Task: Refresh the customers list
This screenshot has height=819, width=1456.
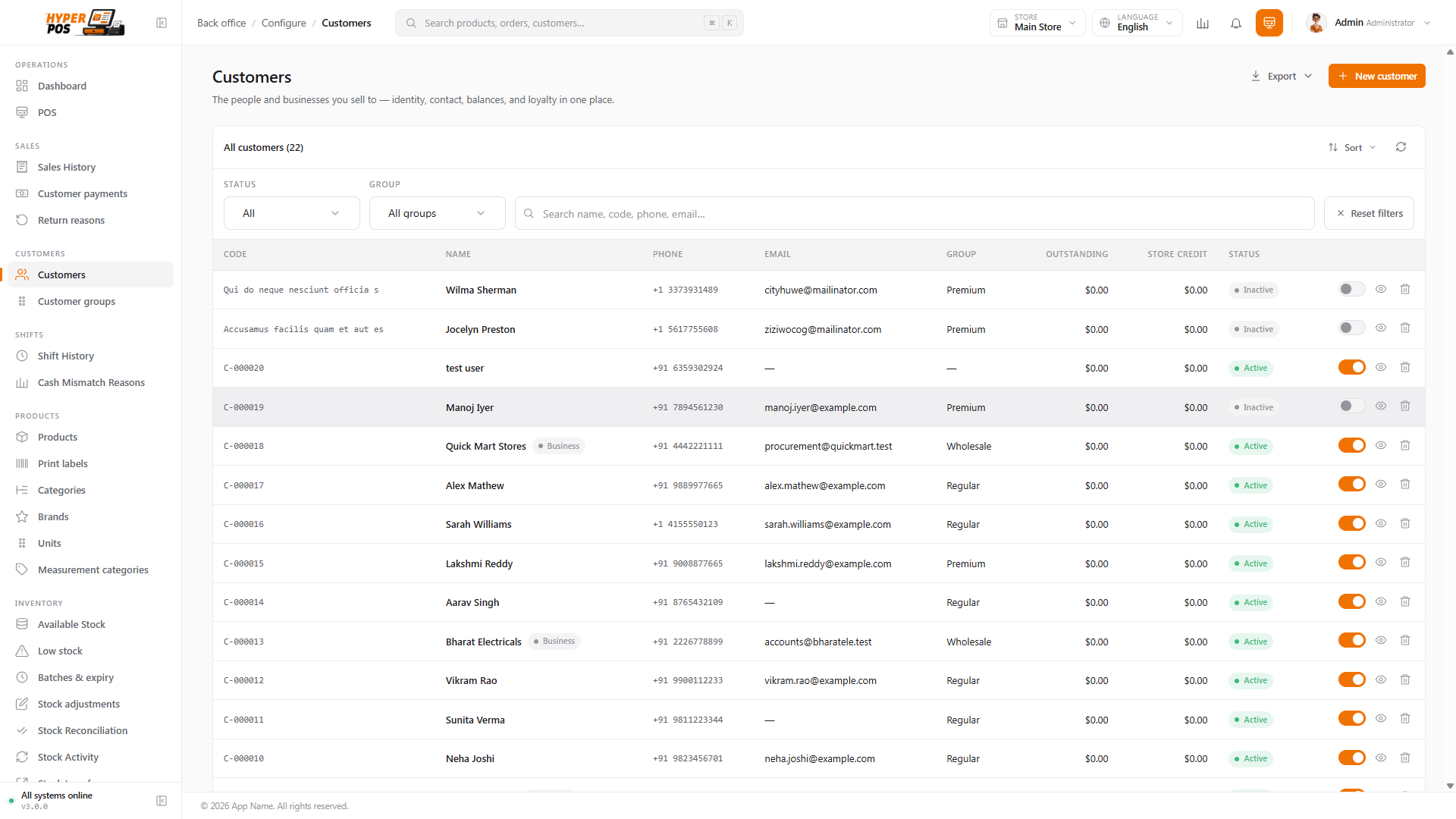Action: coord(1401,147)
